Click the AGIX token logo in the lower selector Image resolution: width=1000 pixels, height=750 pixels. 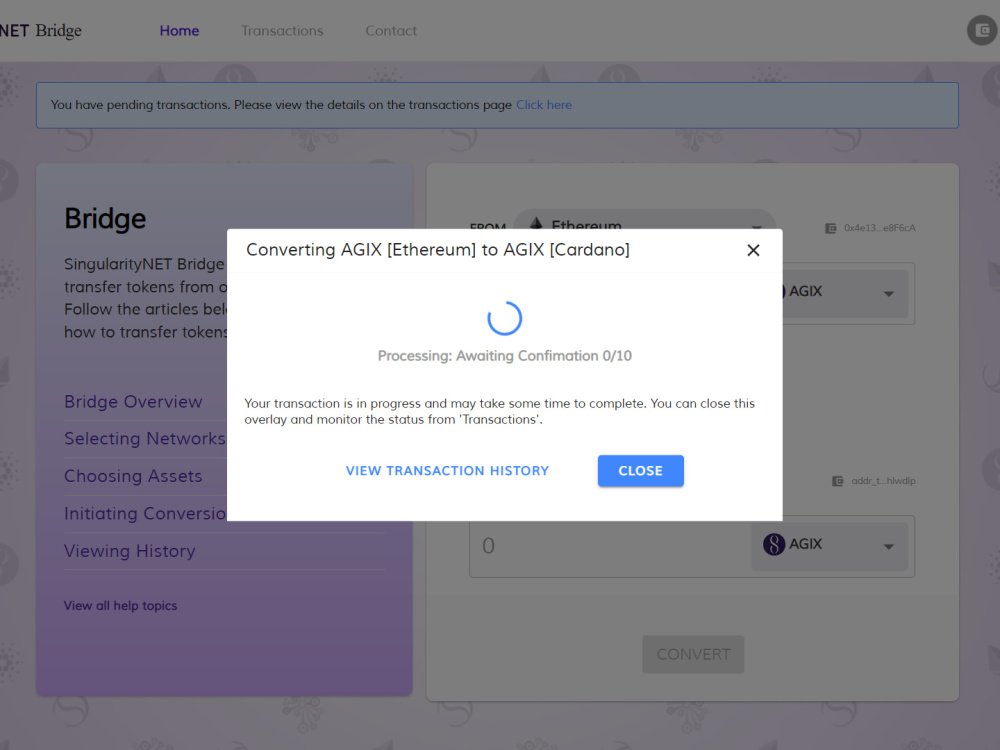point(774,545)
